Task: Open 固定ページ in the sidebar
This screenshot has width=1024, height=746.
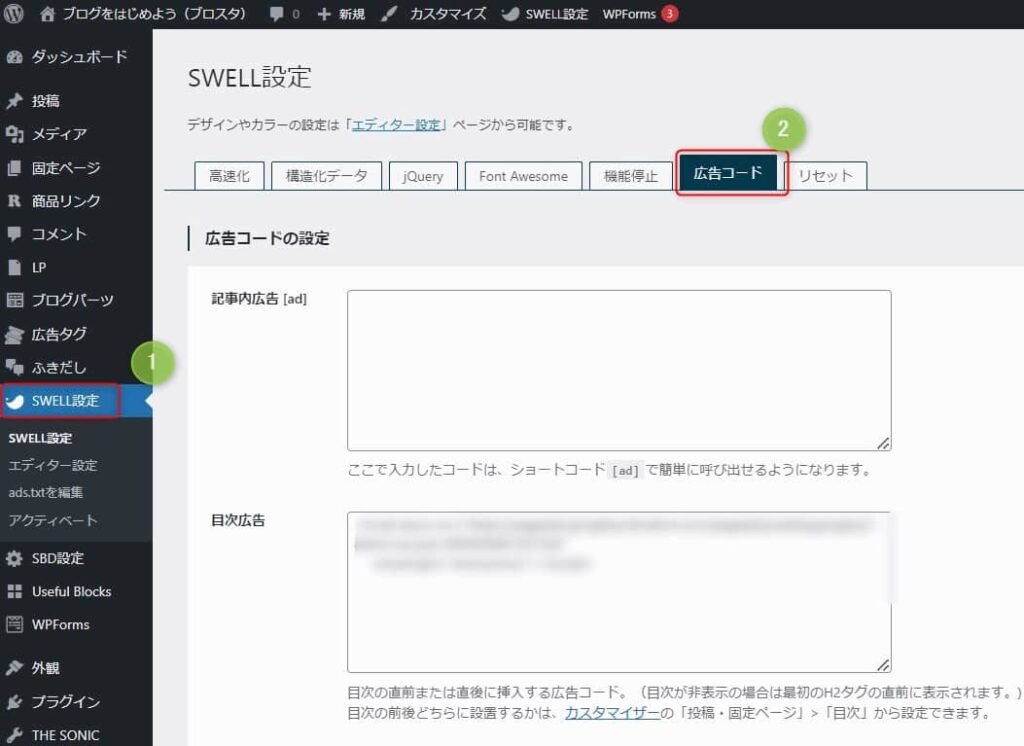Action: (66, 168)
